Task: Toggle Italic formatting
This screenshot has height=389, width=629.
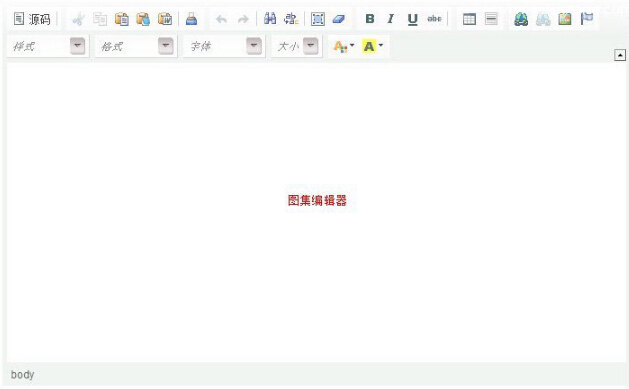Action: tap(391, 19)
